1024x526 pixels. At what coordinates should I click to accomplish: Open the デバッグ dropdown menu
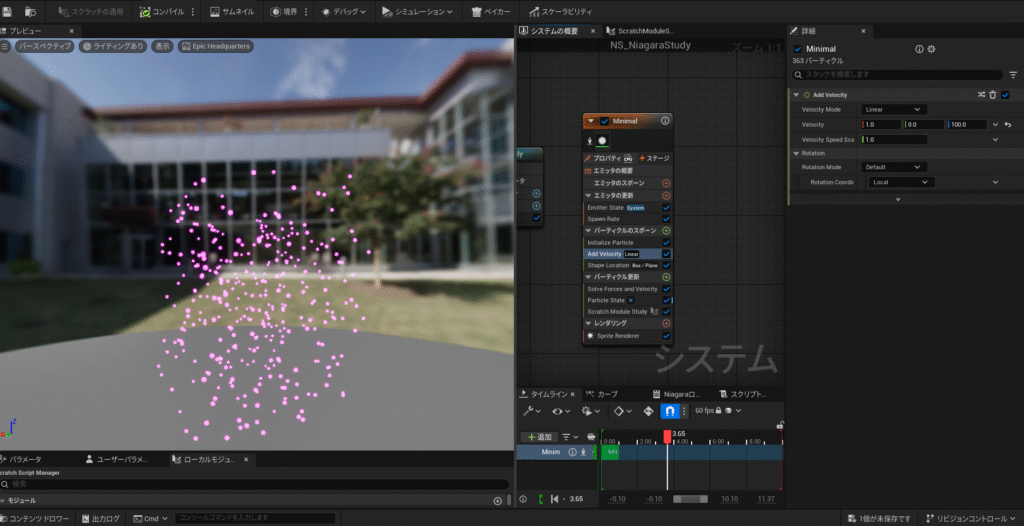point(344,12)
